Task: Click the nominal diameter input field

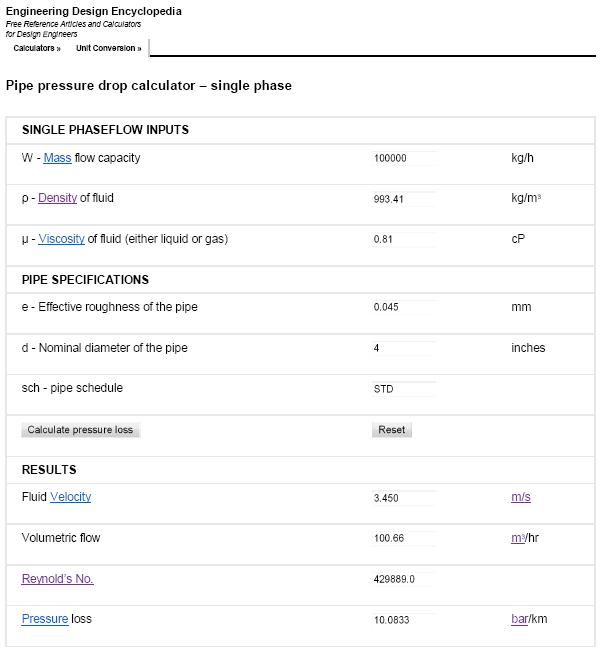Action: (402, 348)
